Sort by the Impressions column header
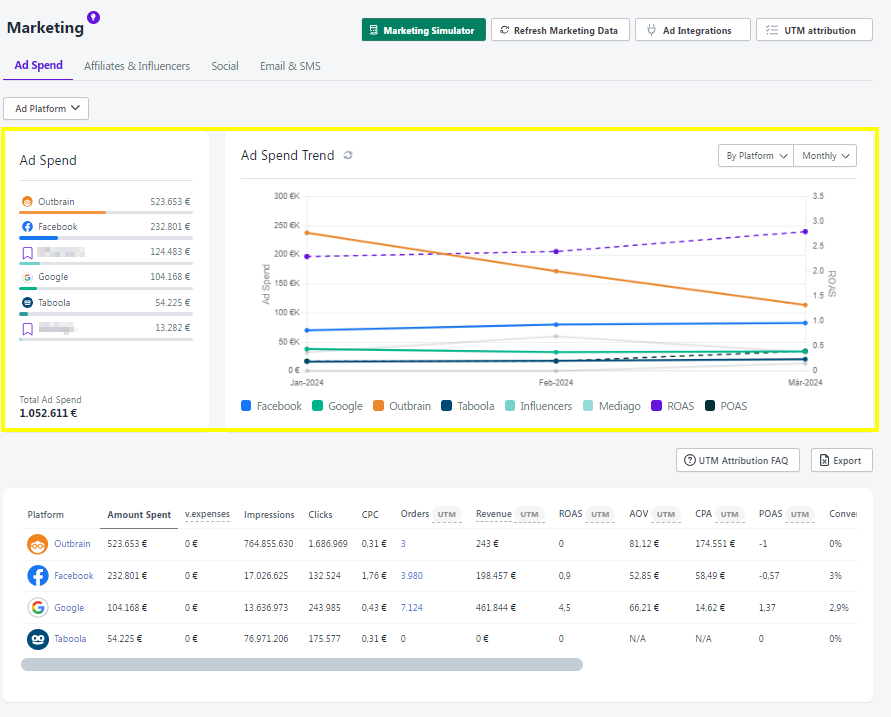 pos(269,515)
